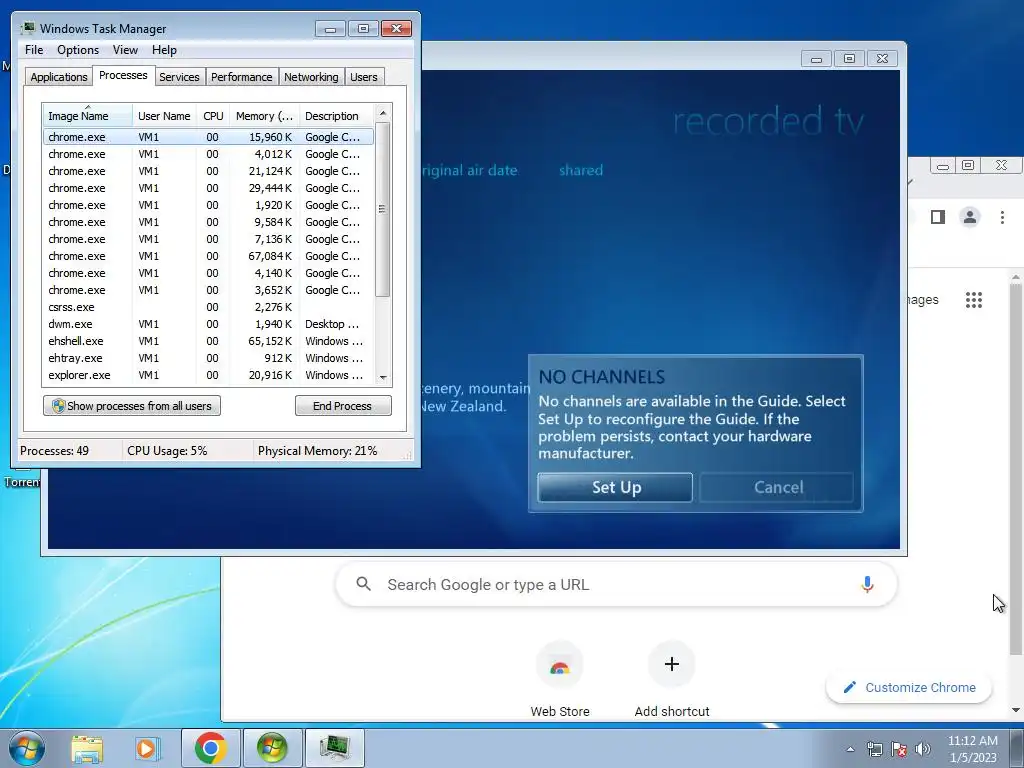The width and height of the screenshot is (1024, 768).
Task: Select the ehshell.exe process row
Action: pos(208,341)
